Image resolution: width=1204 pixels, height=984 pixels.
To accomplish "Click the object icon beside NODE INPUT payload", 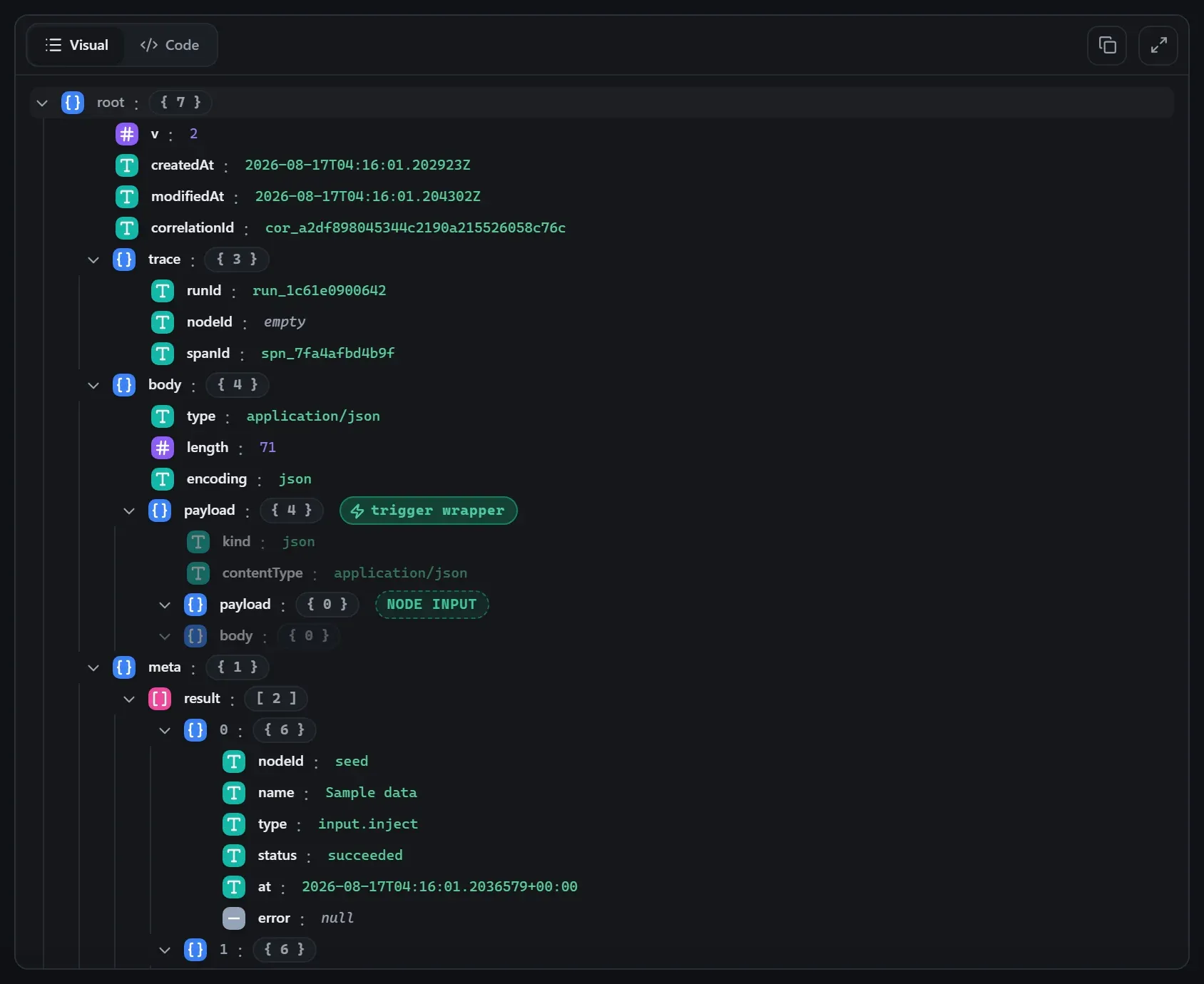I will click(195, 605).
